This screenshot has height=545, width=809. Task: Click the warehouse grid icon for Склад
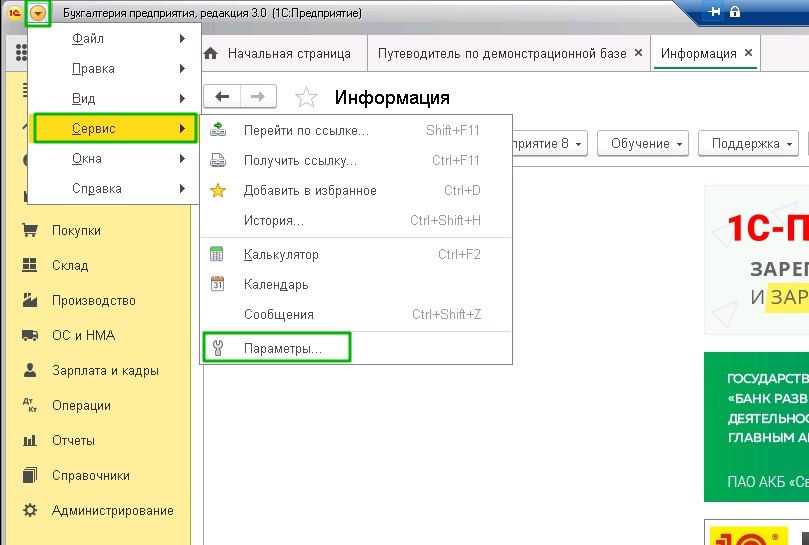(30, 265)
